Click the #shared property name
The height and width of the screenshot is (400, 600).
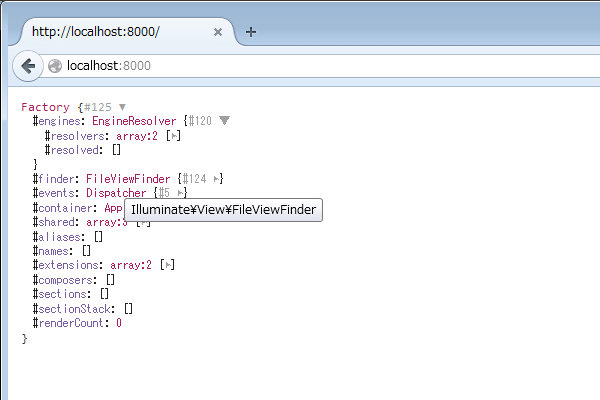54,222
